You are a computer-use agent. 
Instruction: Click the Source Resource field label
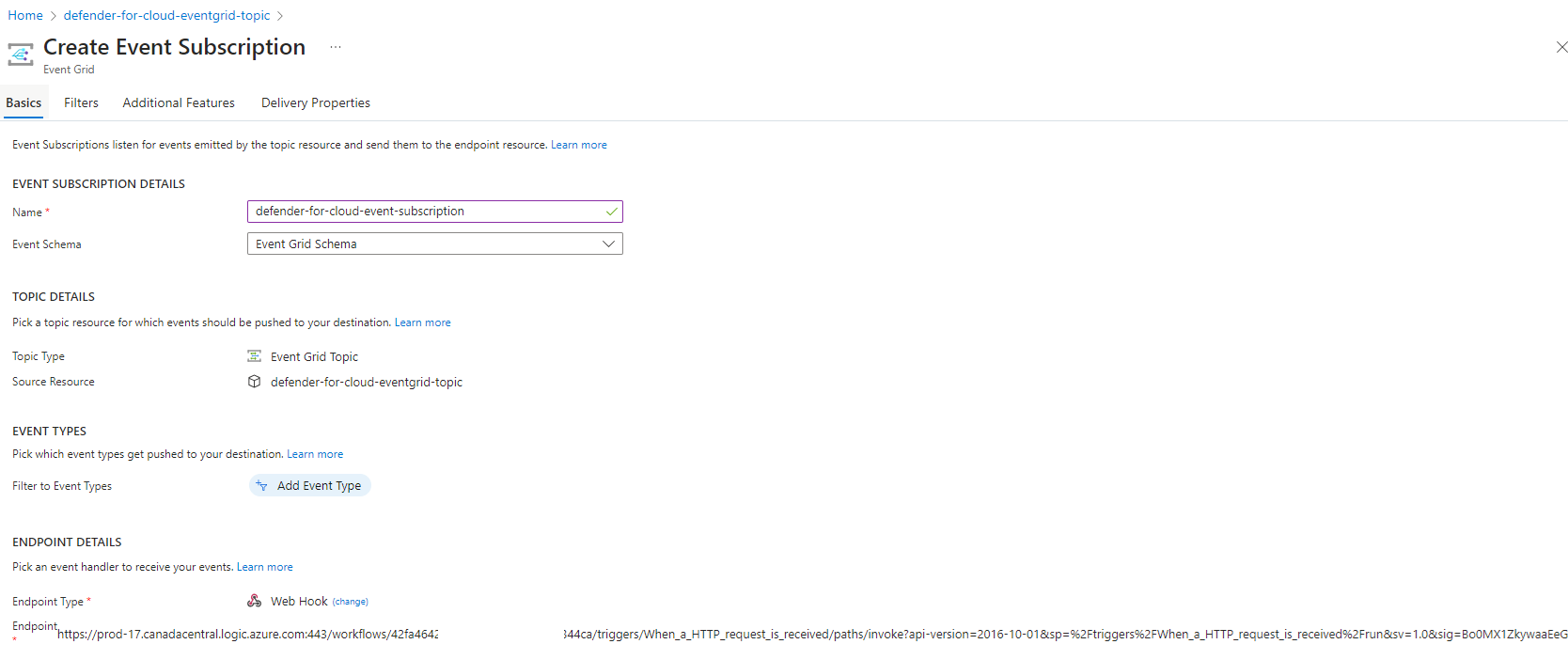pos(54,382)
